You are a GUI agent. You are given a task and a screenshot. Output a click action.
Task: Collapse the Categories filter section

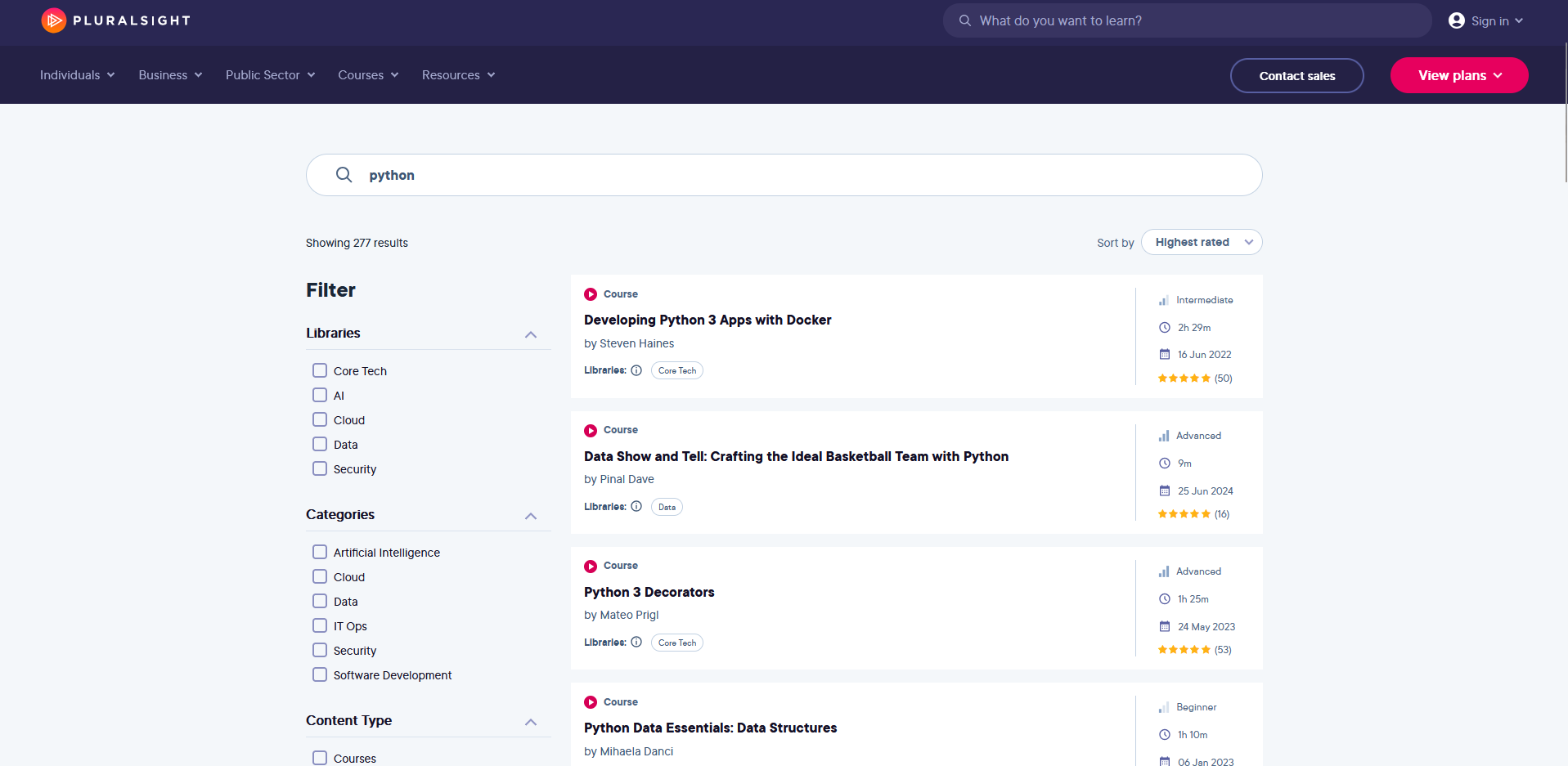pyautogui.click(x=531, y=516)
